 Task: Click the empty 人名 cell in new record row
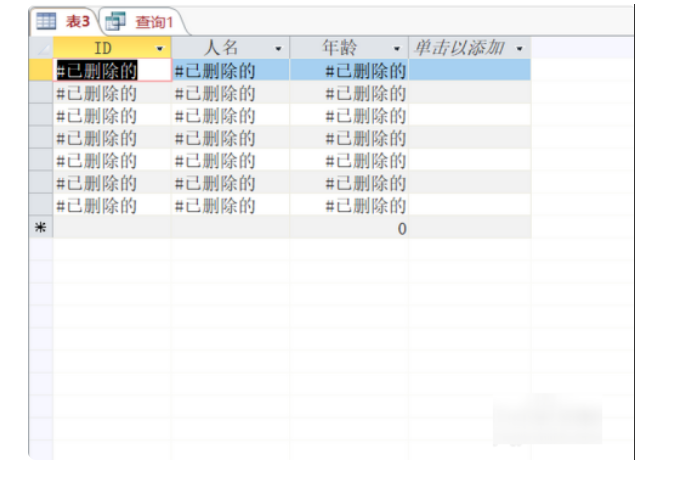click(x=231, y=227)
